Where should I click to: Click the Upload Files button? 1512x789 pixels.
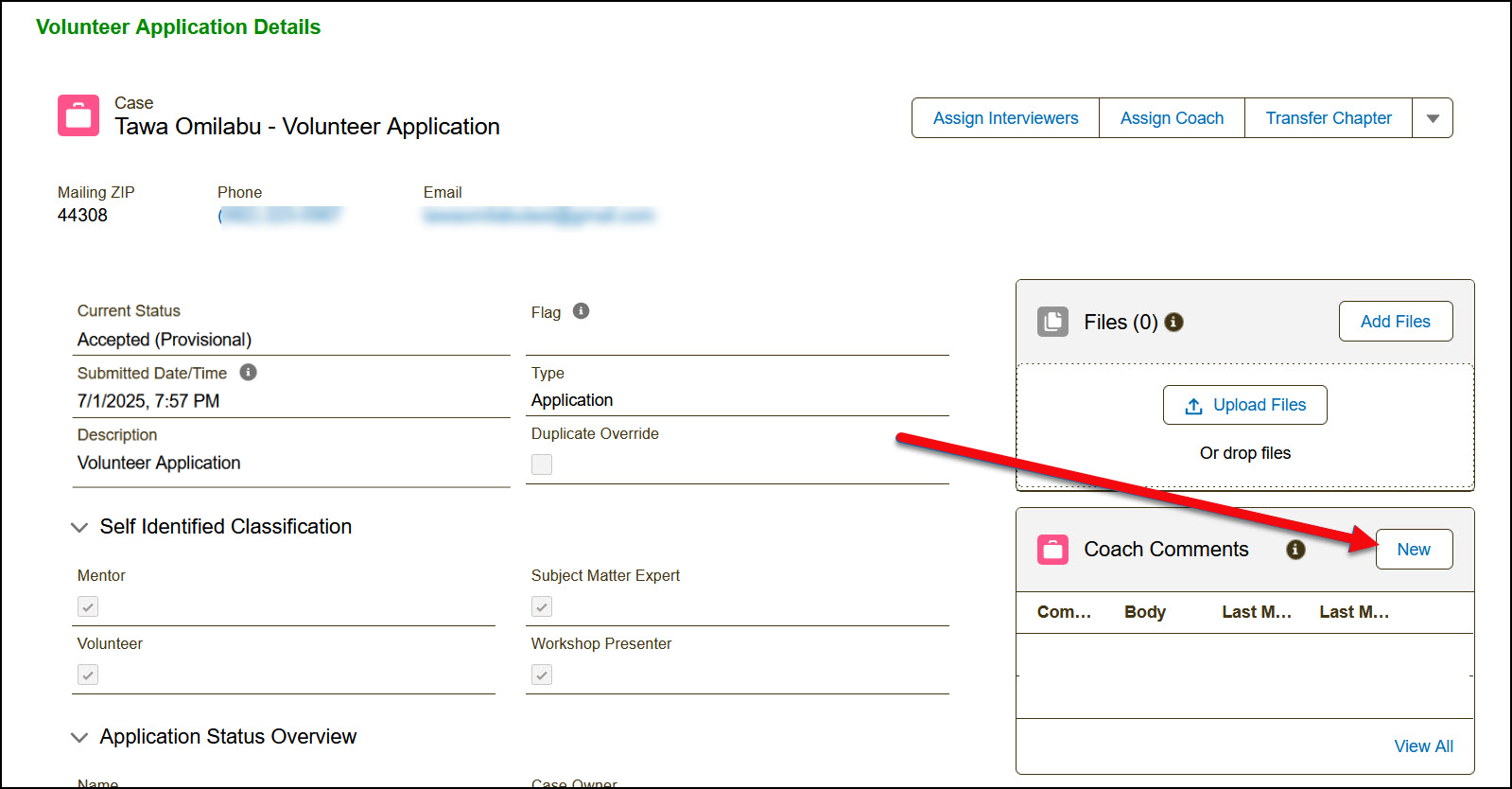(1245, 405)
